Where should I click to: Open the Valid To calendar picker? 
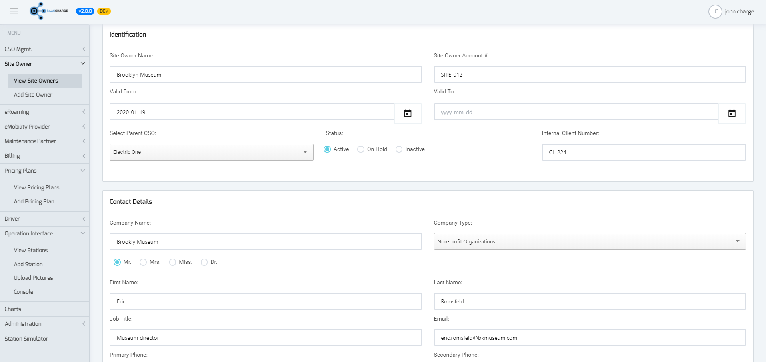pos(732,113)
